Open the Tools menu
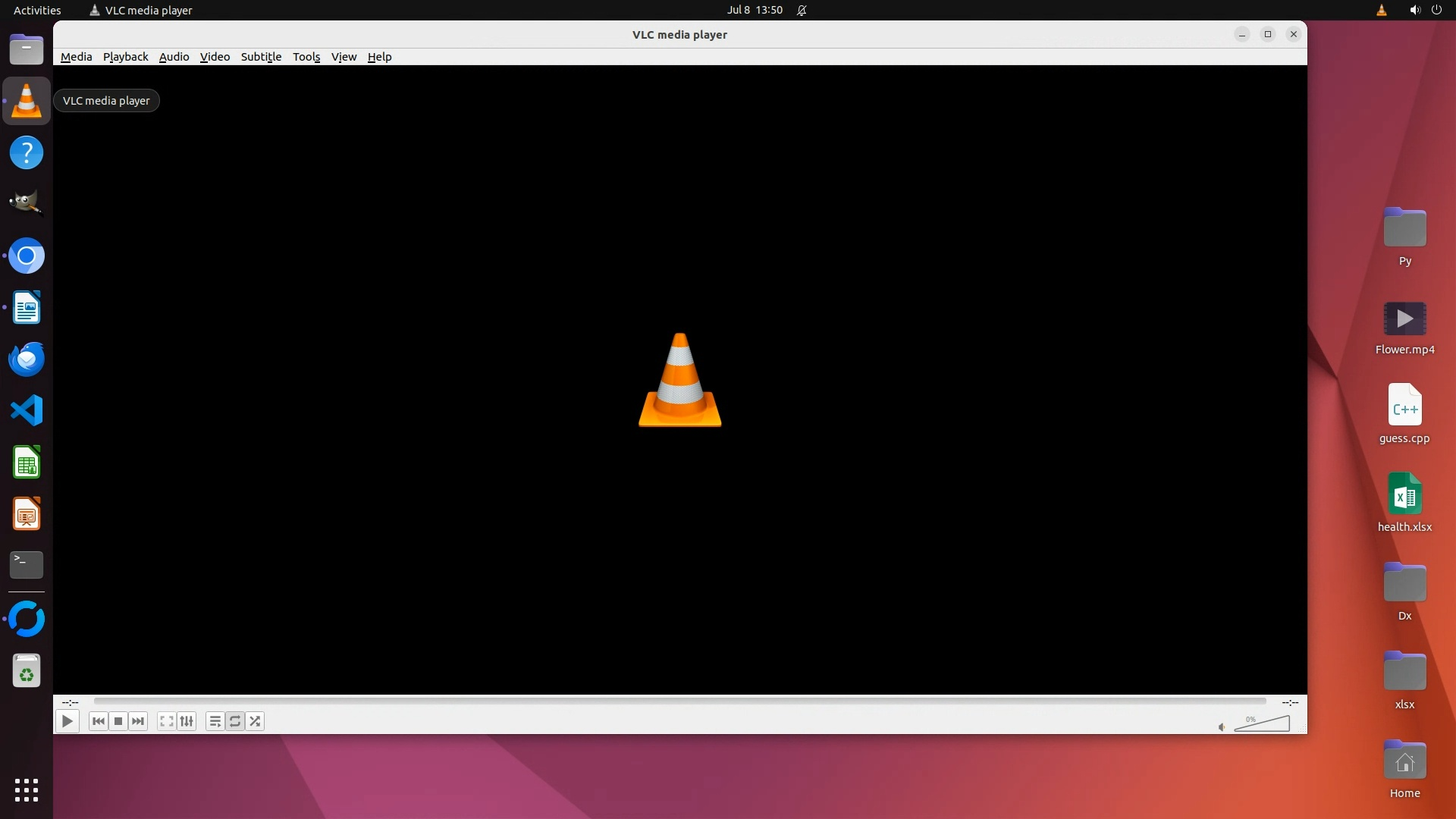 click(x=306, y=57)
